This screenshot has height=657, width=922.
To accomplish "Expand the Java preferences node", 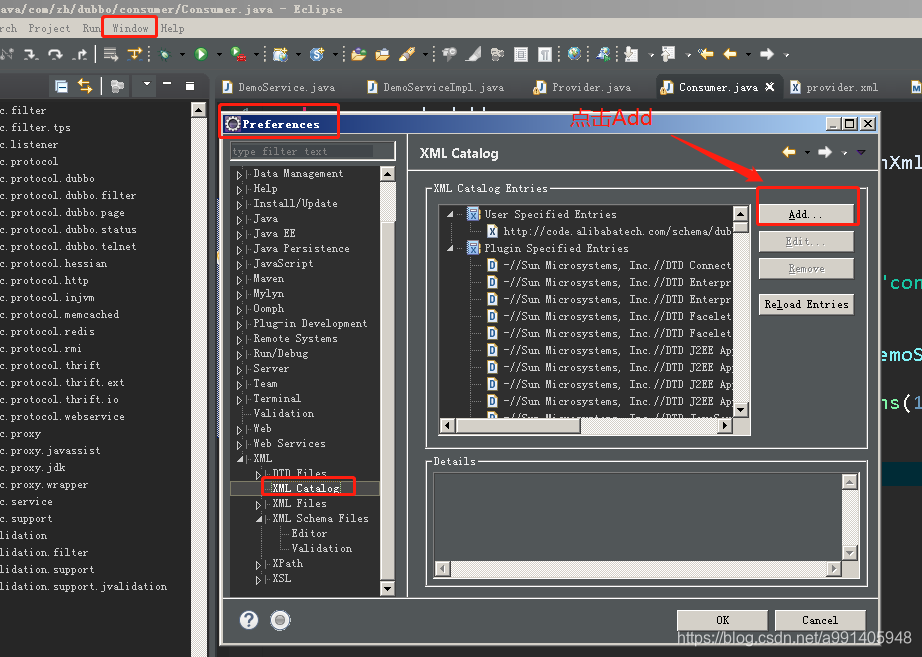I will coord(239,219).
